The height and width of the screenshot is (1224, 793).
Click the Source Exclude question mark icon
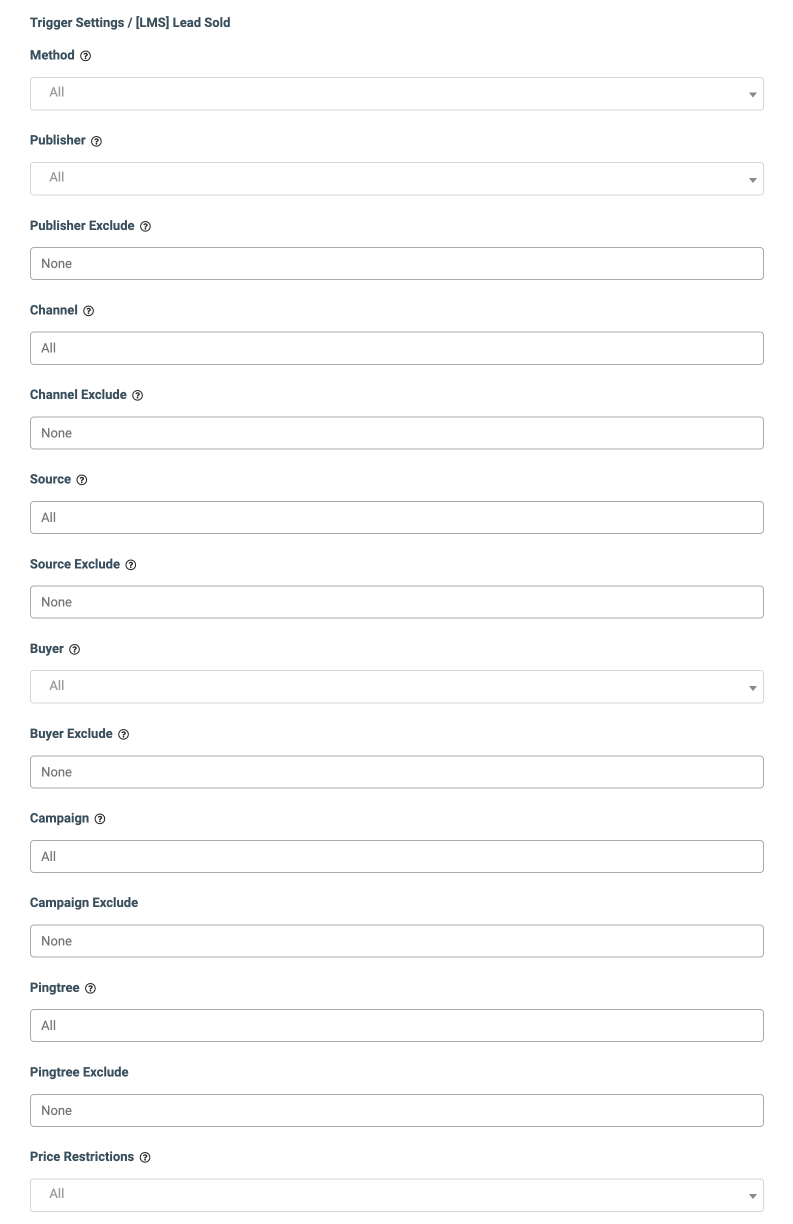131,565
